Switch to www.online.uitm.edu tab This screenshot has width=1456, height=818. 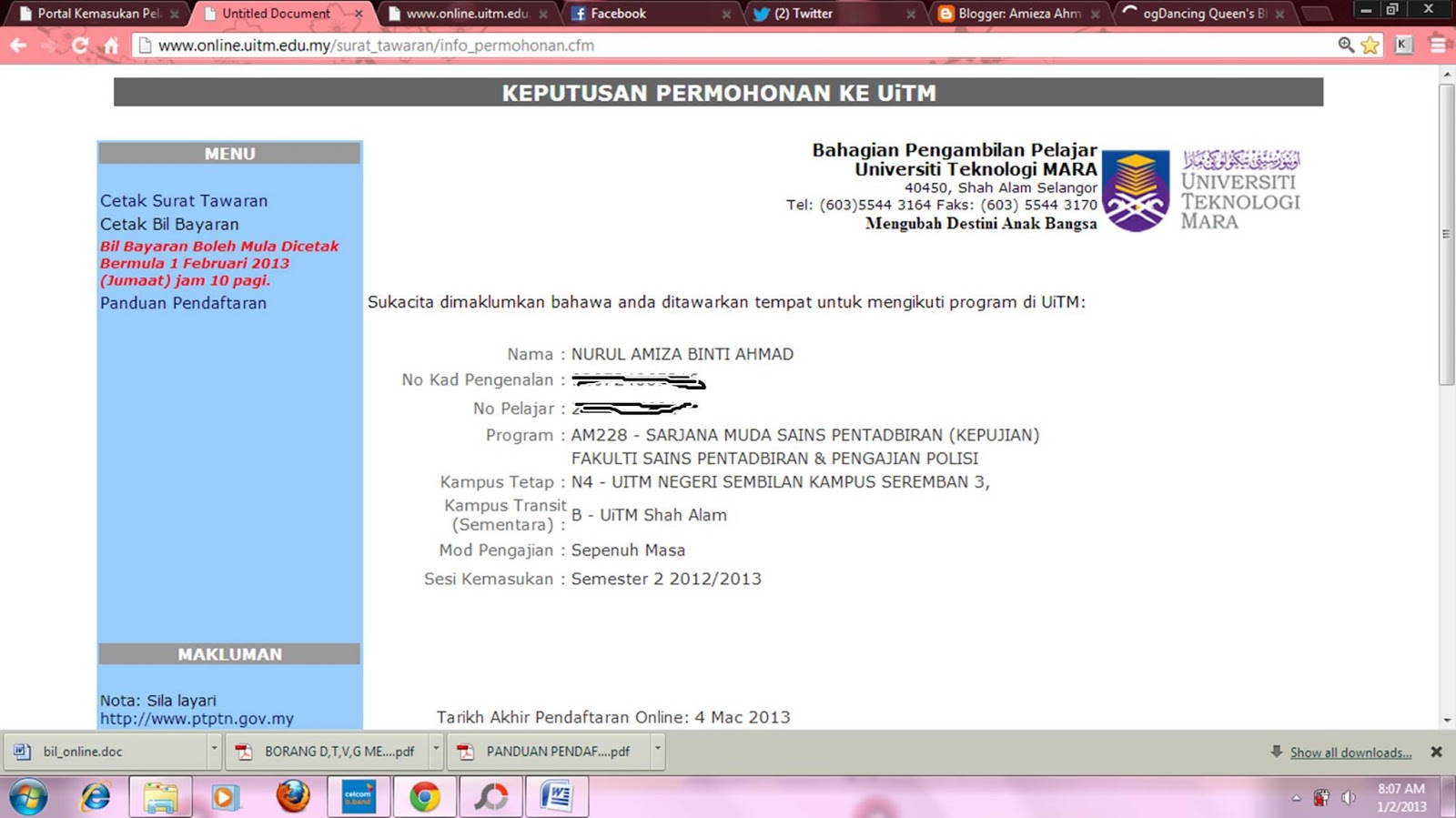click(x=466, y=14)
